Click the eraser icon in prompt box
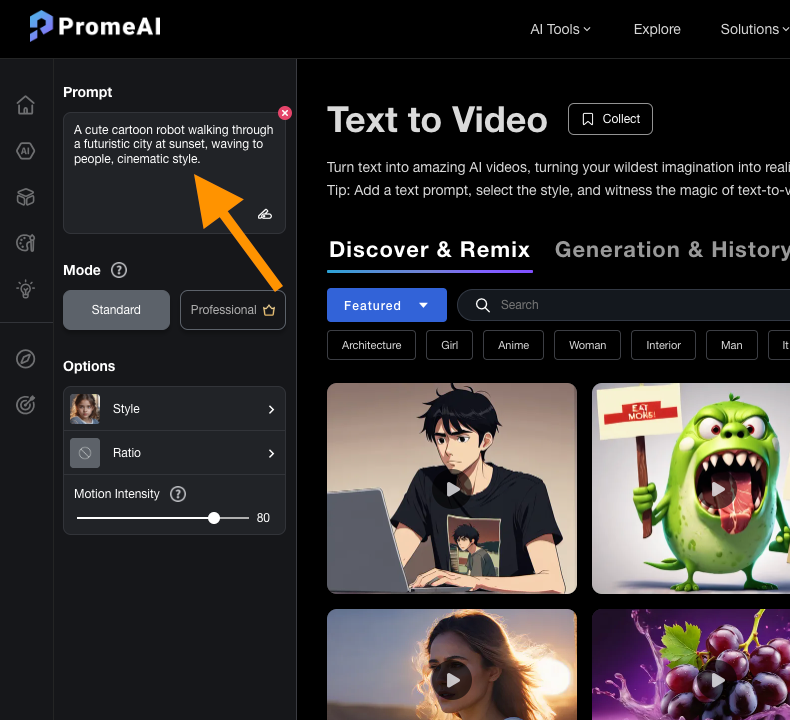This screenshot has width=790, height=720. (265, 213)
